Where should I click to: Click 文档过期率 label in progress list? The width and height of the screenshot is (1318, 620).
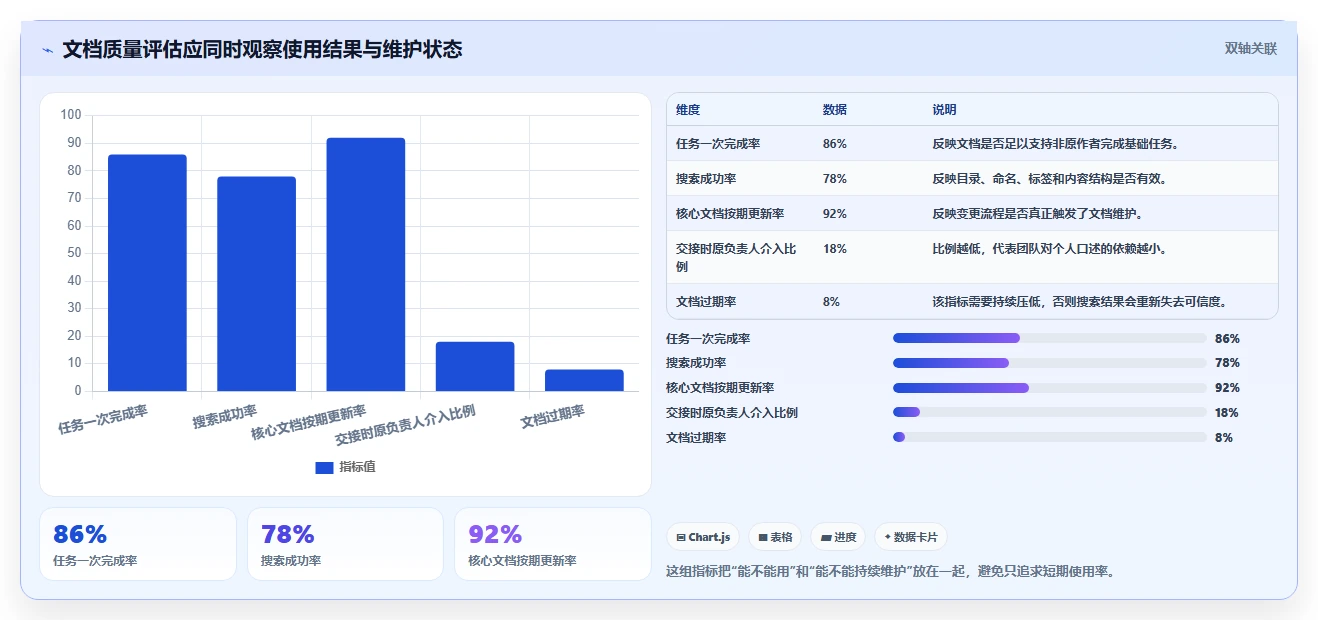[696, 437]
